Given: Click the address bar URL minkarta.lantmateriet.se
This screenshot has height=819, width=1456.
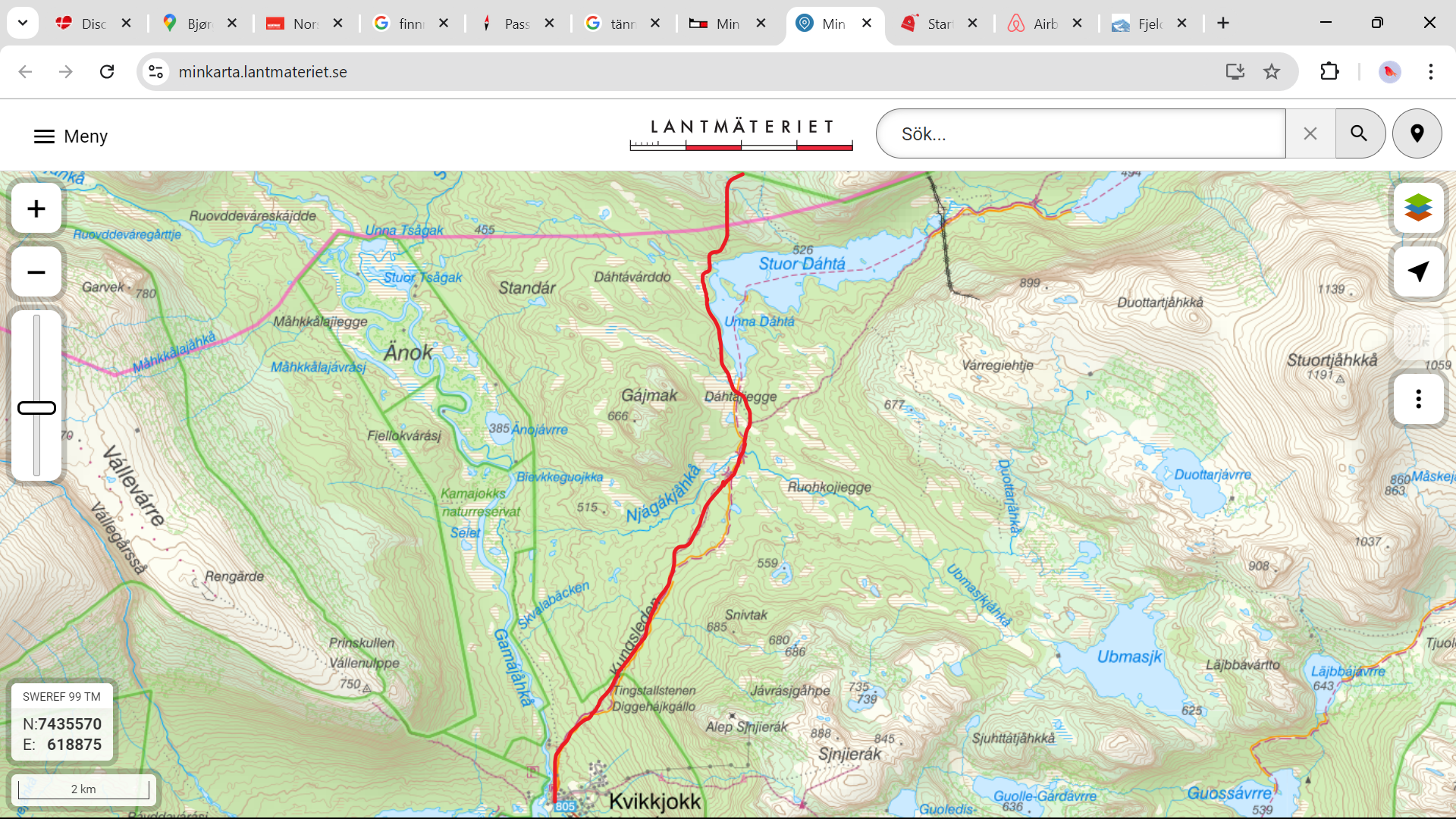Looking at the screenshot, I should pyautogui.click(x=262, y=71).
